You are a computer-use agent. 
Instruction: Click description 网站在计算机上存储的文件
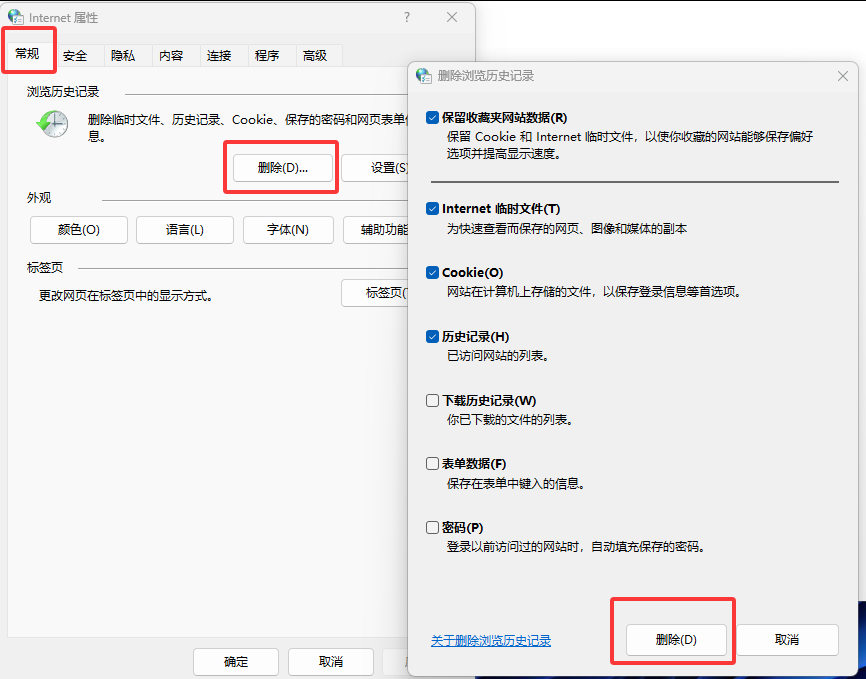click(x=520, y=292)
